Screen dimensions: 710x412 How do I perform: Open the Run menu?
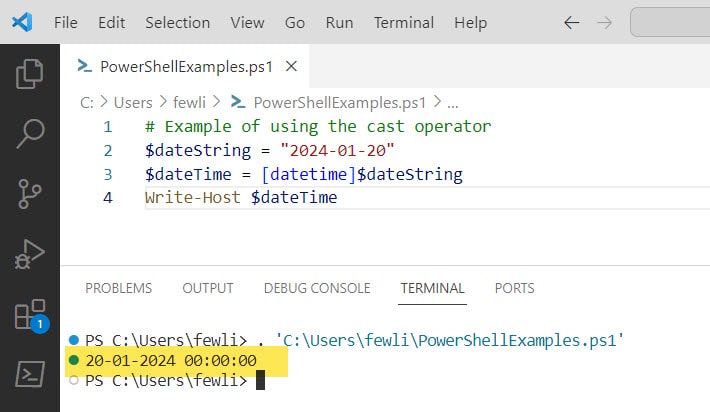tap(339, 22)
